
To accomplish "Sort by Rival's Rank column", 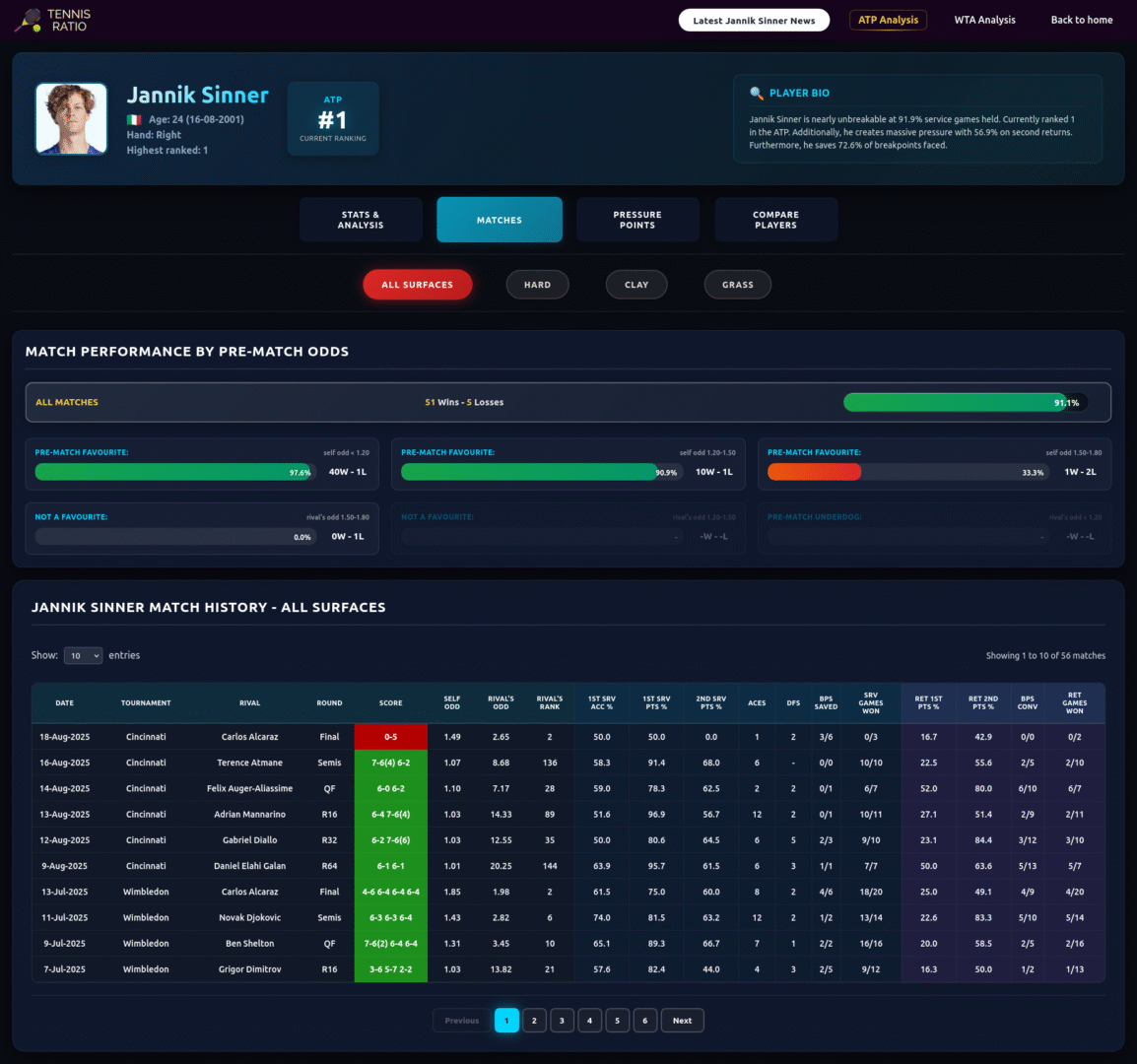I will [550, 702].
